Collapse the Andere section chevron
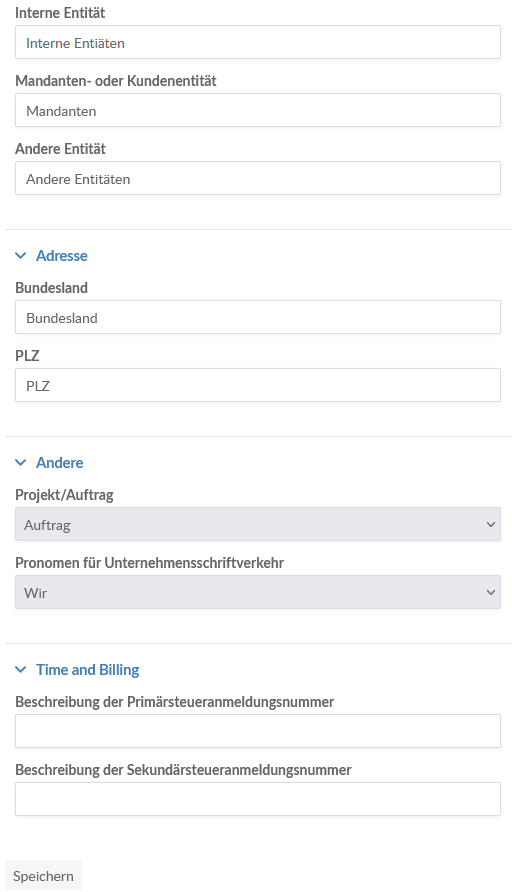This screenshot has width=512, height=892. click(20, 463)
